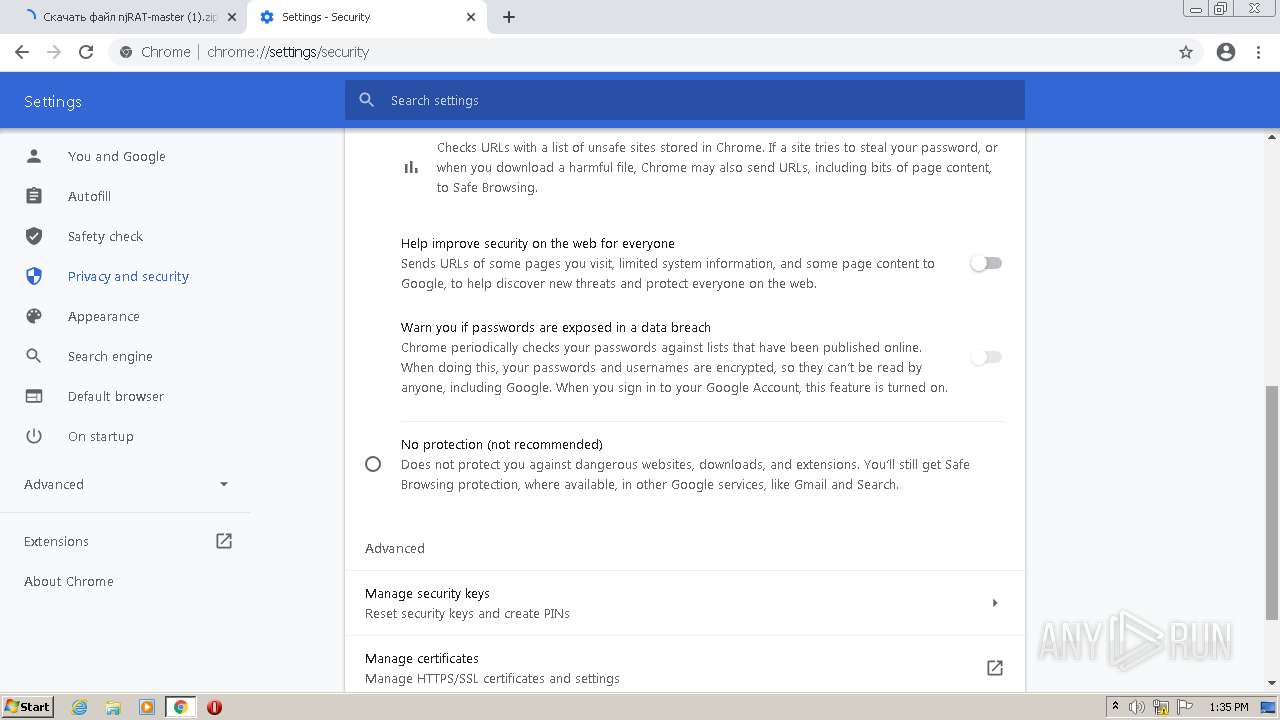Open the On startup section
Screen dimensions: 1280x720
[100, 436]
